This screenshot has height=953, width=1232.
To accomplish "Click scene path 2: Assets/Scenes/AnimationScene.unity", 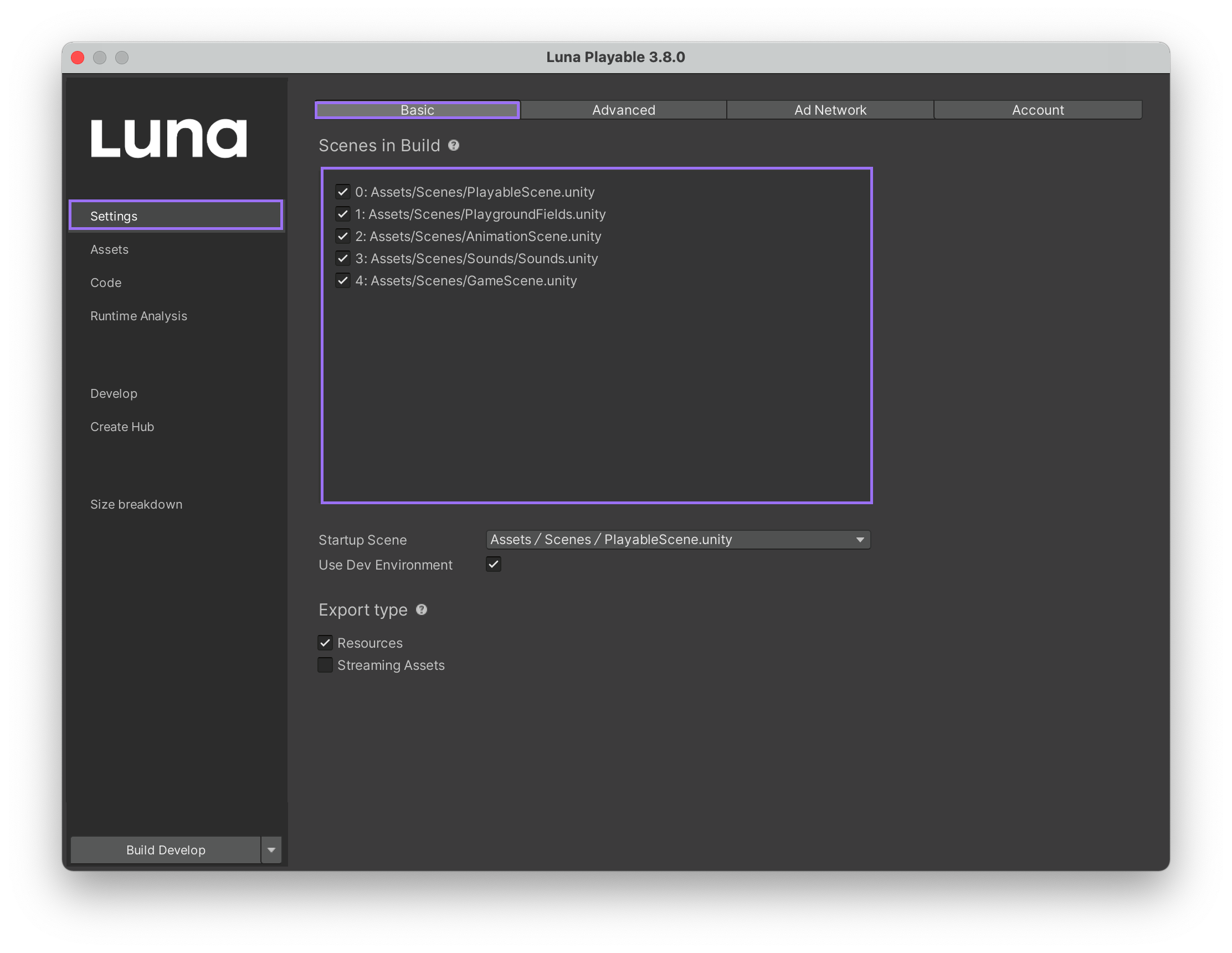I will (x=479, y=236).
